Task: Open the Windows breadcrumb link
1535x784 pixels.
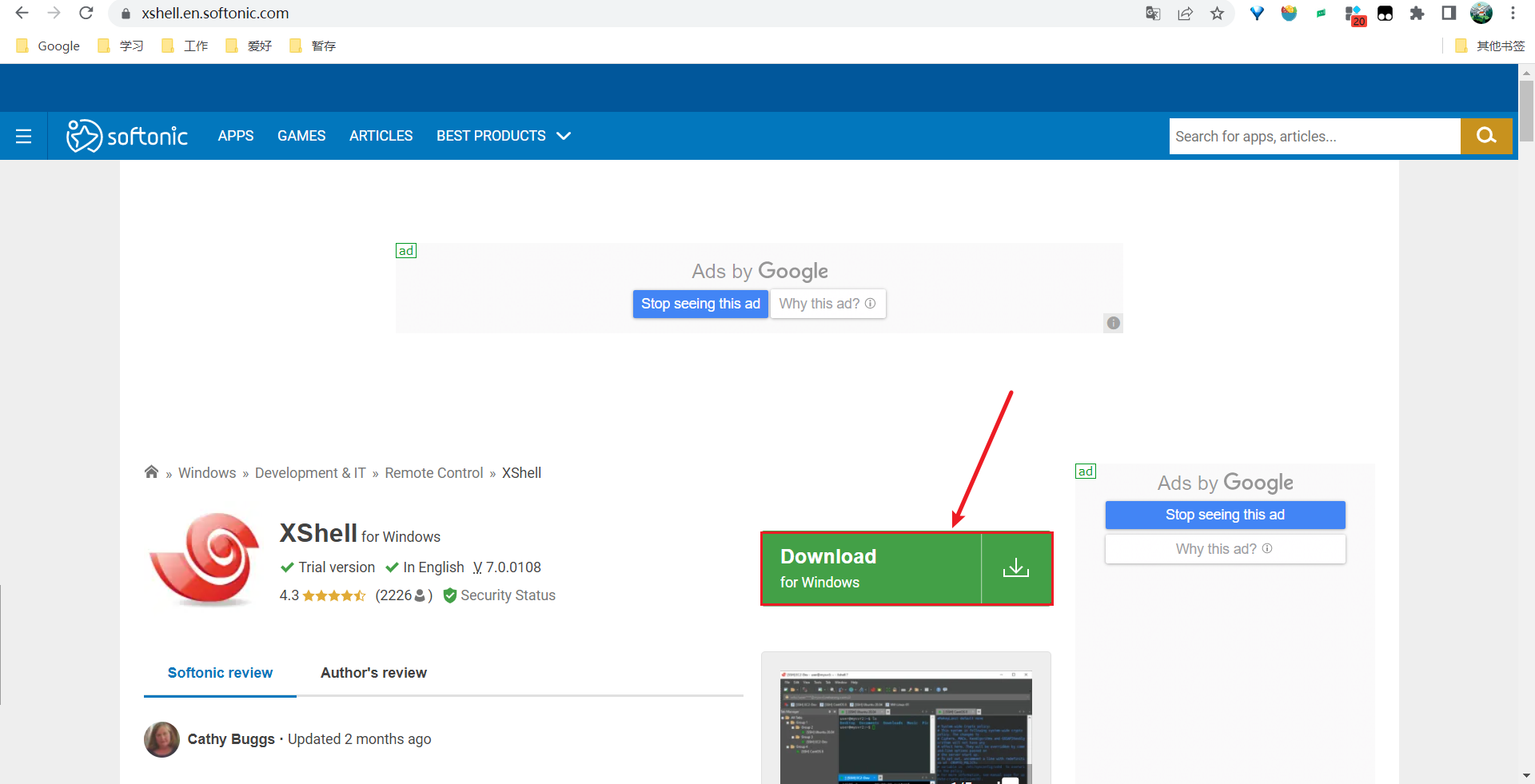Action: [x=207, y=473]
